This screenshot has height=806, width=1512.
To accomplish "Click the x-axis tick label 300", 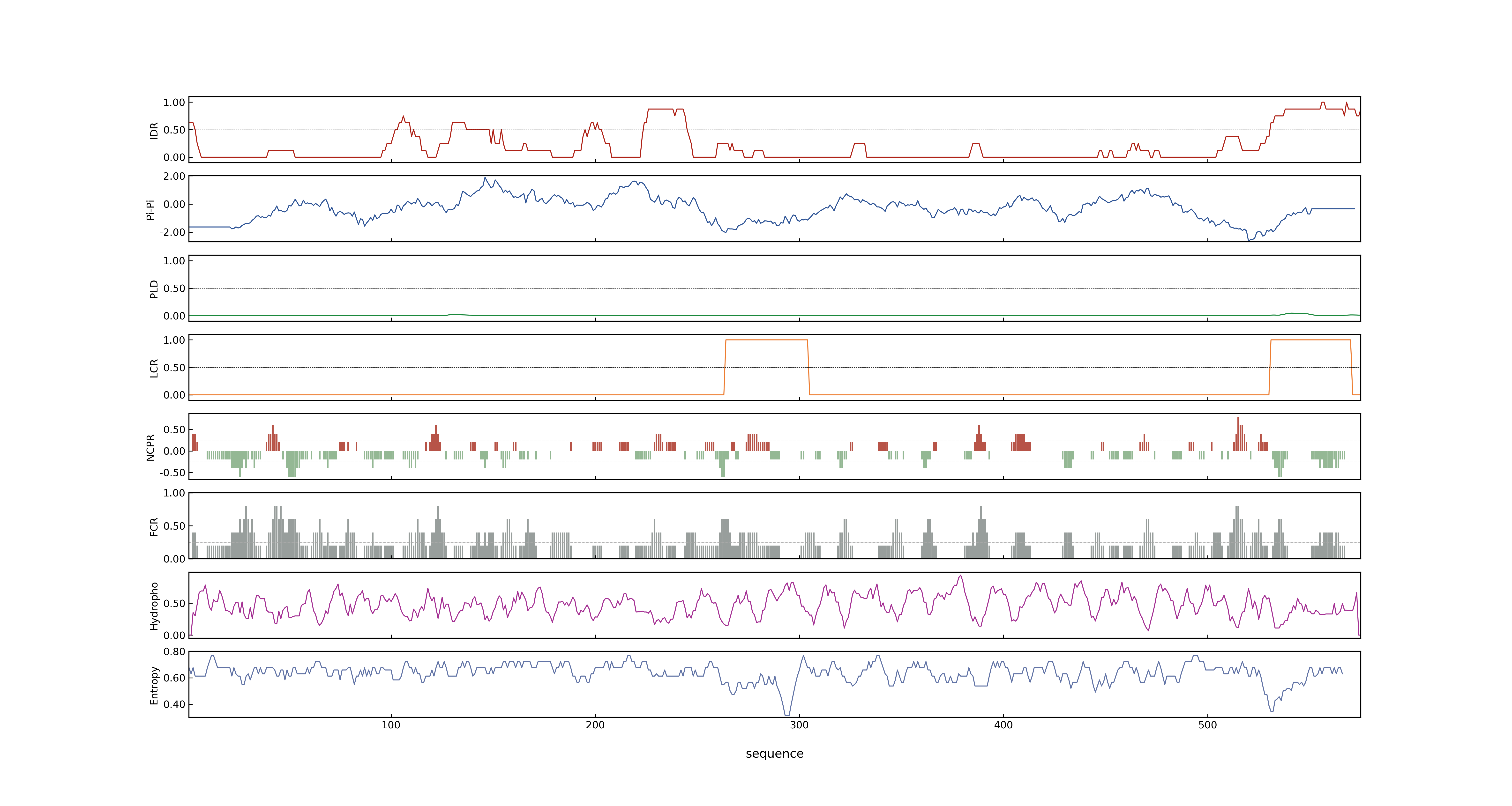I will click(800, 725).
